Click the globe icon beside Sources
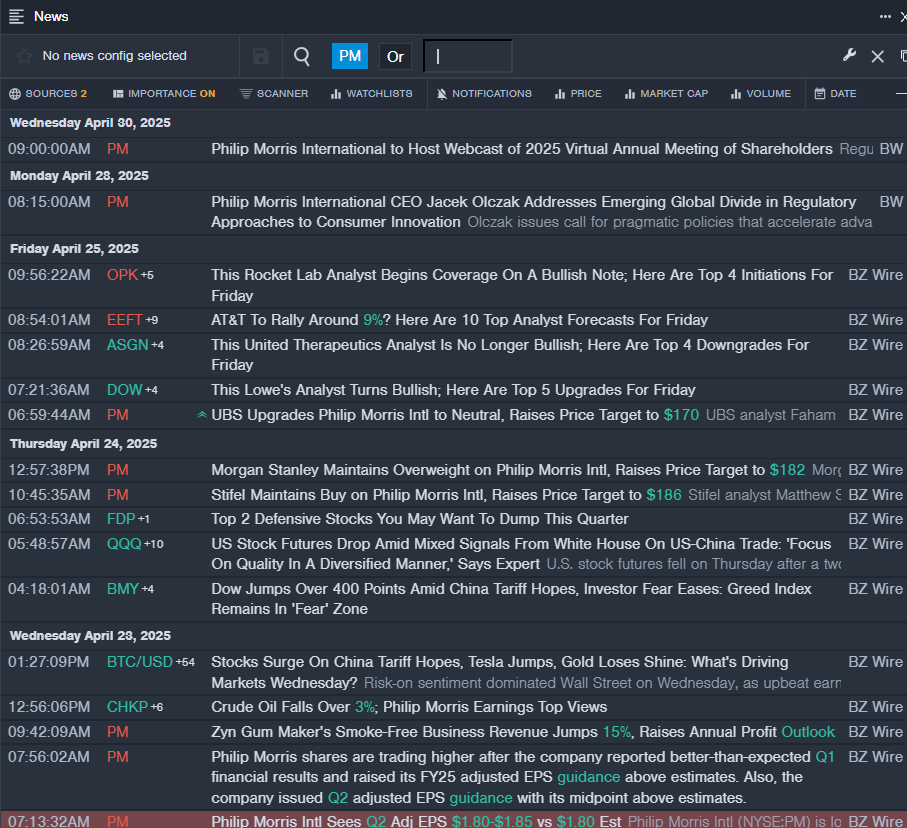The height and width of the screenshot is (828, 907). [x=15, y=94]
